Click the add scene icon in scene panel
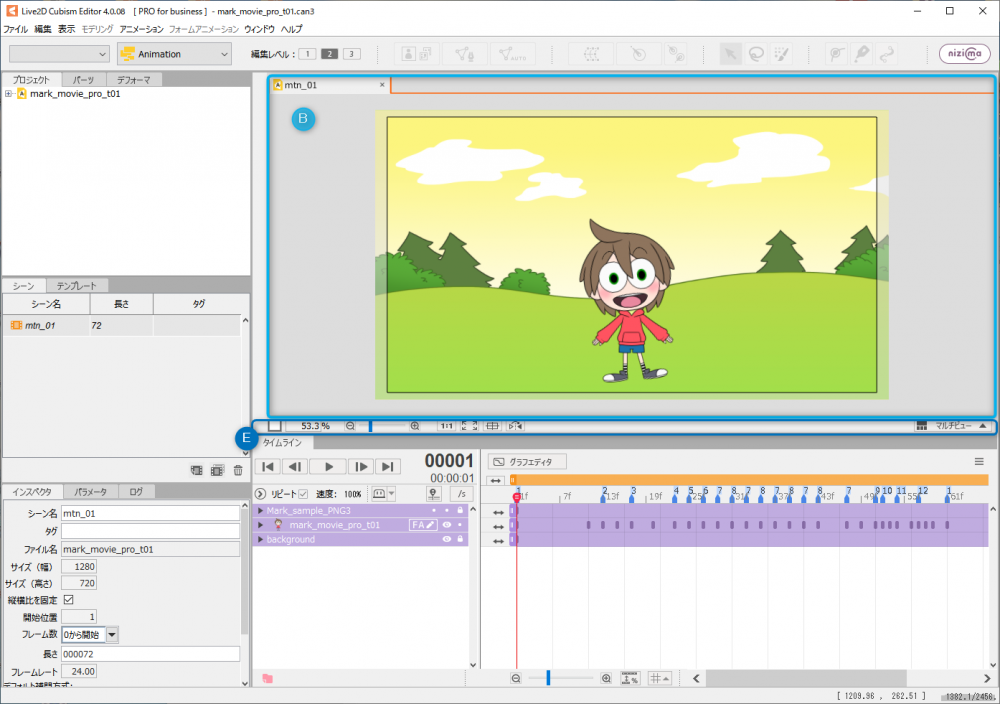The width and height of the screenshot is (1000, 704). tap(196, 471)
